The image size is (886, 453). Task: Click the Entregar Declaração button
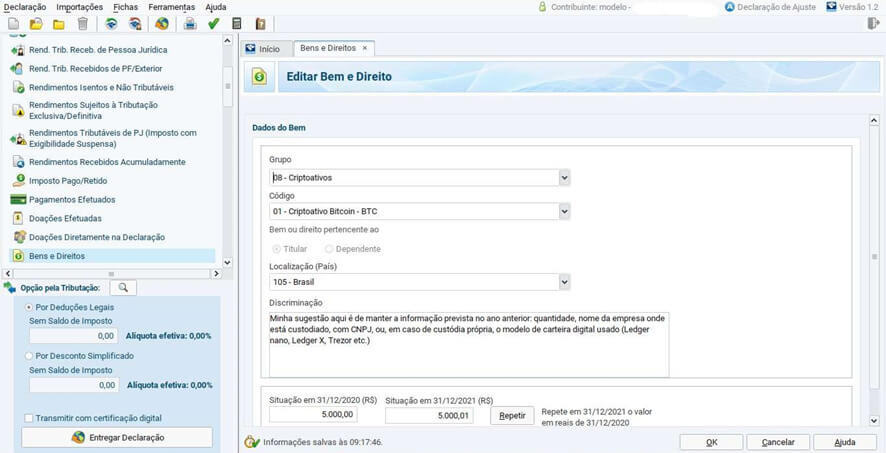tap(117, 438)
